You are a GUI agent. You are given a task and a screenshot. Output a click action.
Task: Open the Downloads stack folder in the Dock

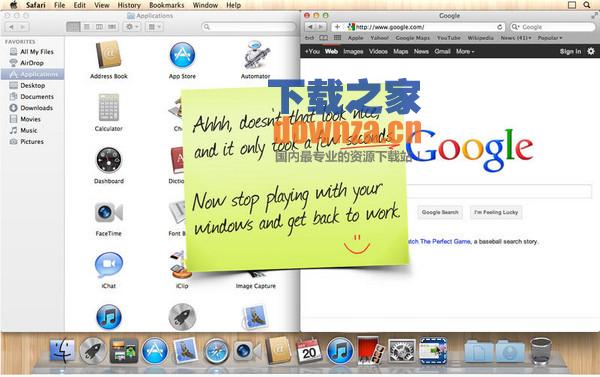pos(510,351)
